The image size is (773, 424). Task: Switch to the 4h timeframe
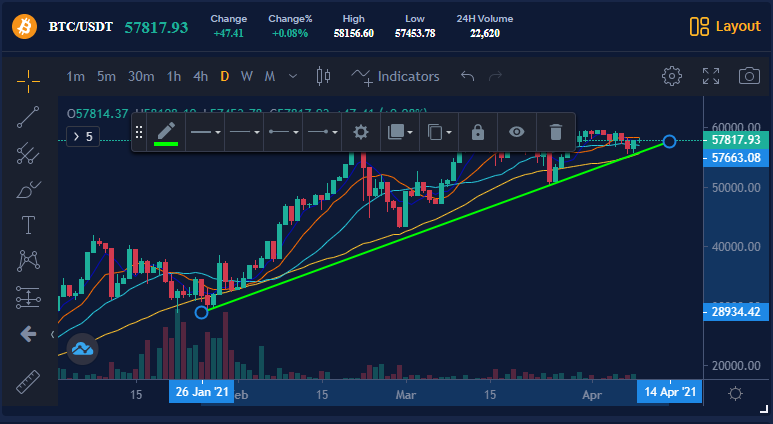(200, 76)
